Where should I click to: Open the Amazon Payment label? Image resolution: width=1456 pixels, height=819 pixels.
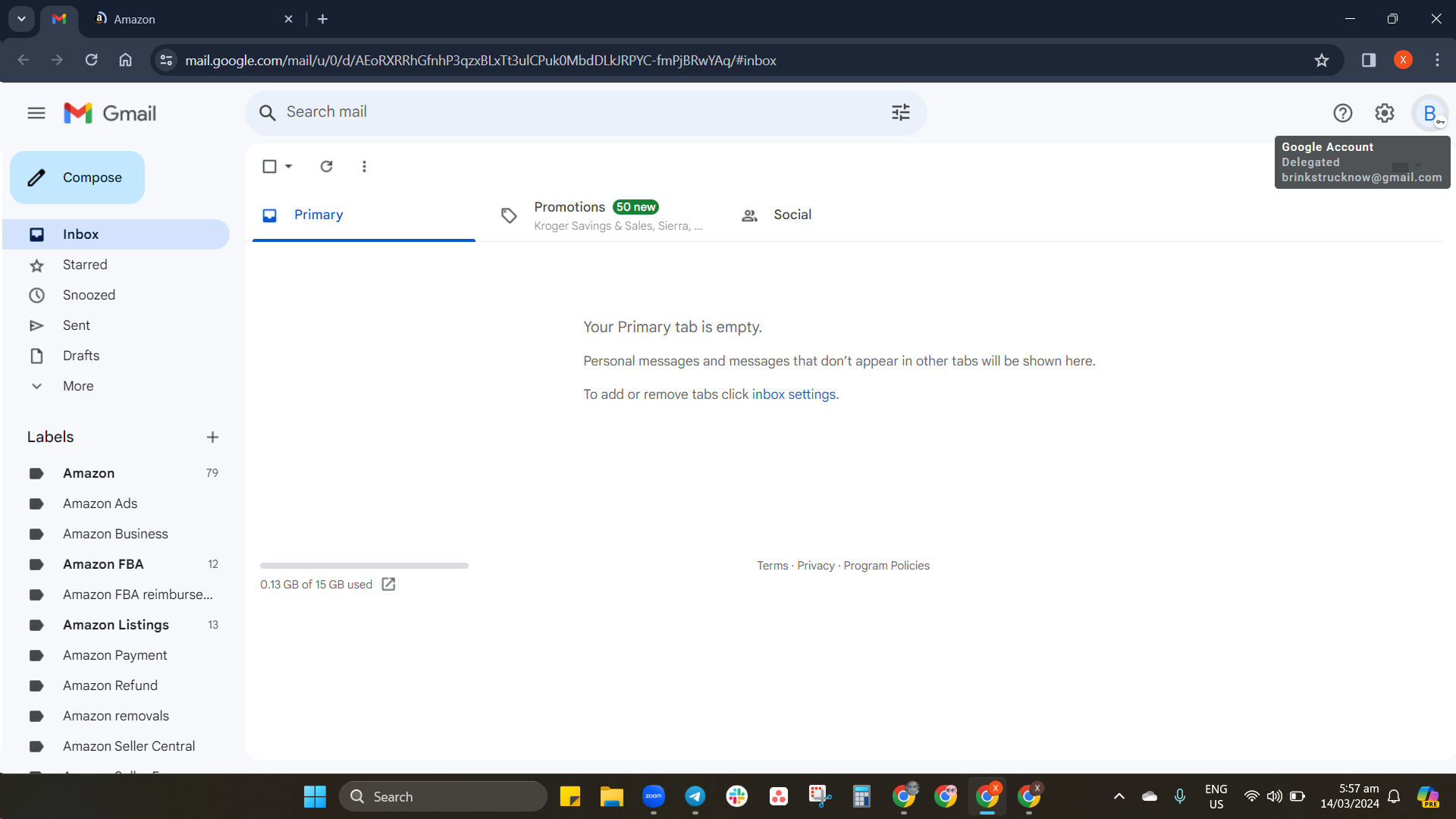click(116, 655)
